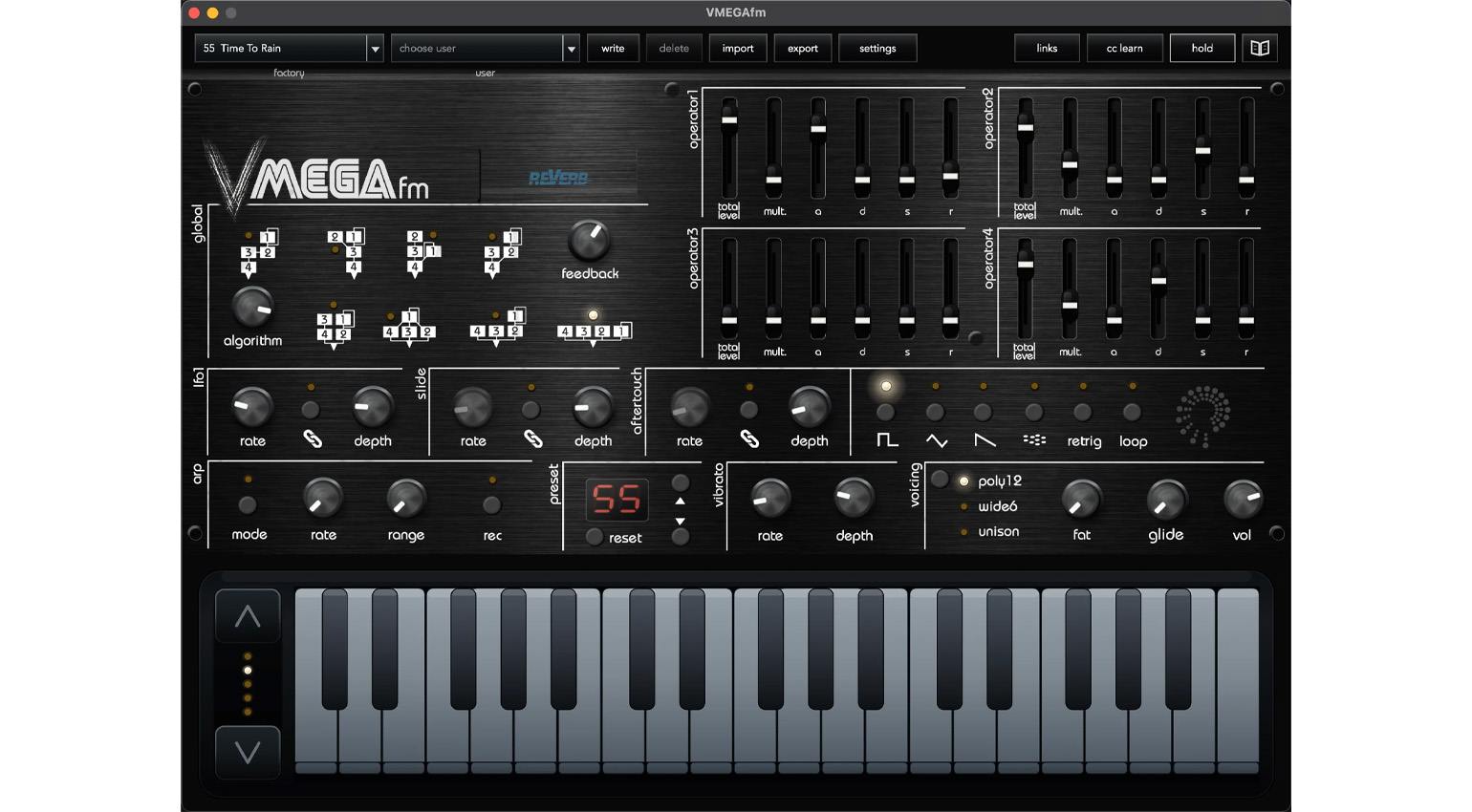Open the manual book icon
Viewport: 1472px width, 812px height.
(1260, 48)
